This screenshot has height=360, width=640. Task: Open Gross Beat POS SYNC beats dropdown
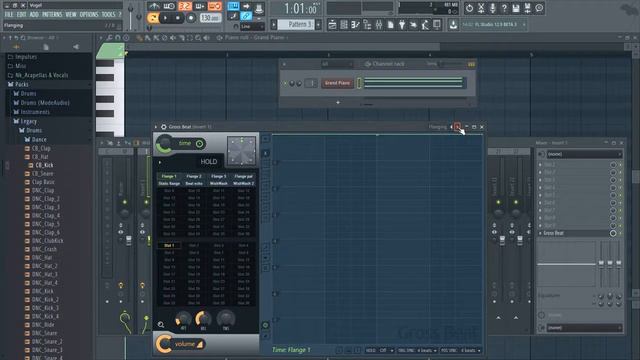461,350
